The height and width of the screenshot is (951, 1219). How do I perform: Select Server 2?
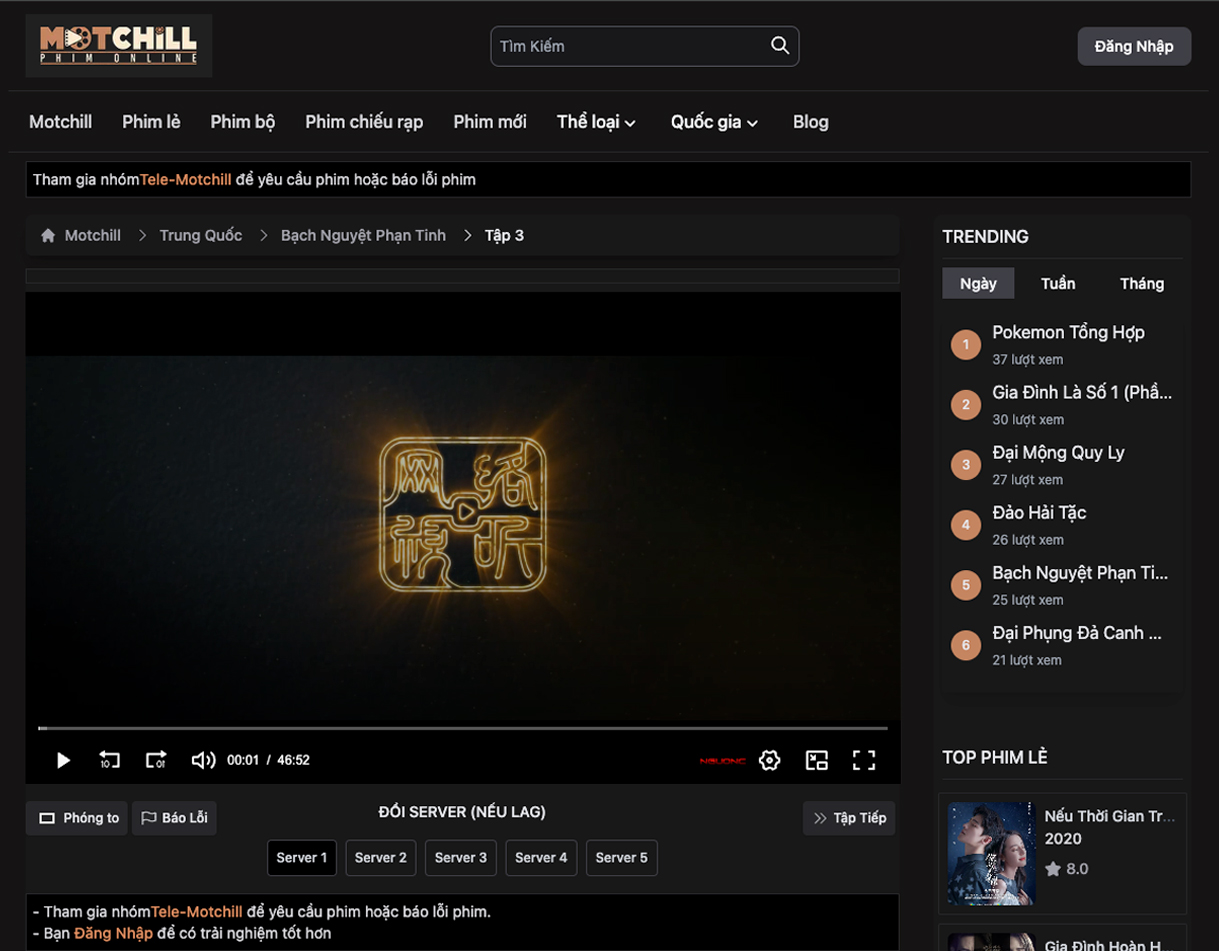click(381, 858)
